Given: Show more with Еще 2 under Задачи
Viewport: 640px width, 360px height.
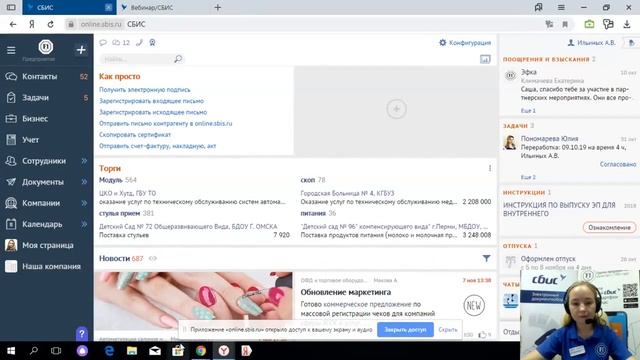Looking at the screenshot, I should (x=528, y=177).
